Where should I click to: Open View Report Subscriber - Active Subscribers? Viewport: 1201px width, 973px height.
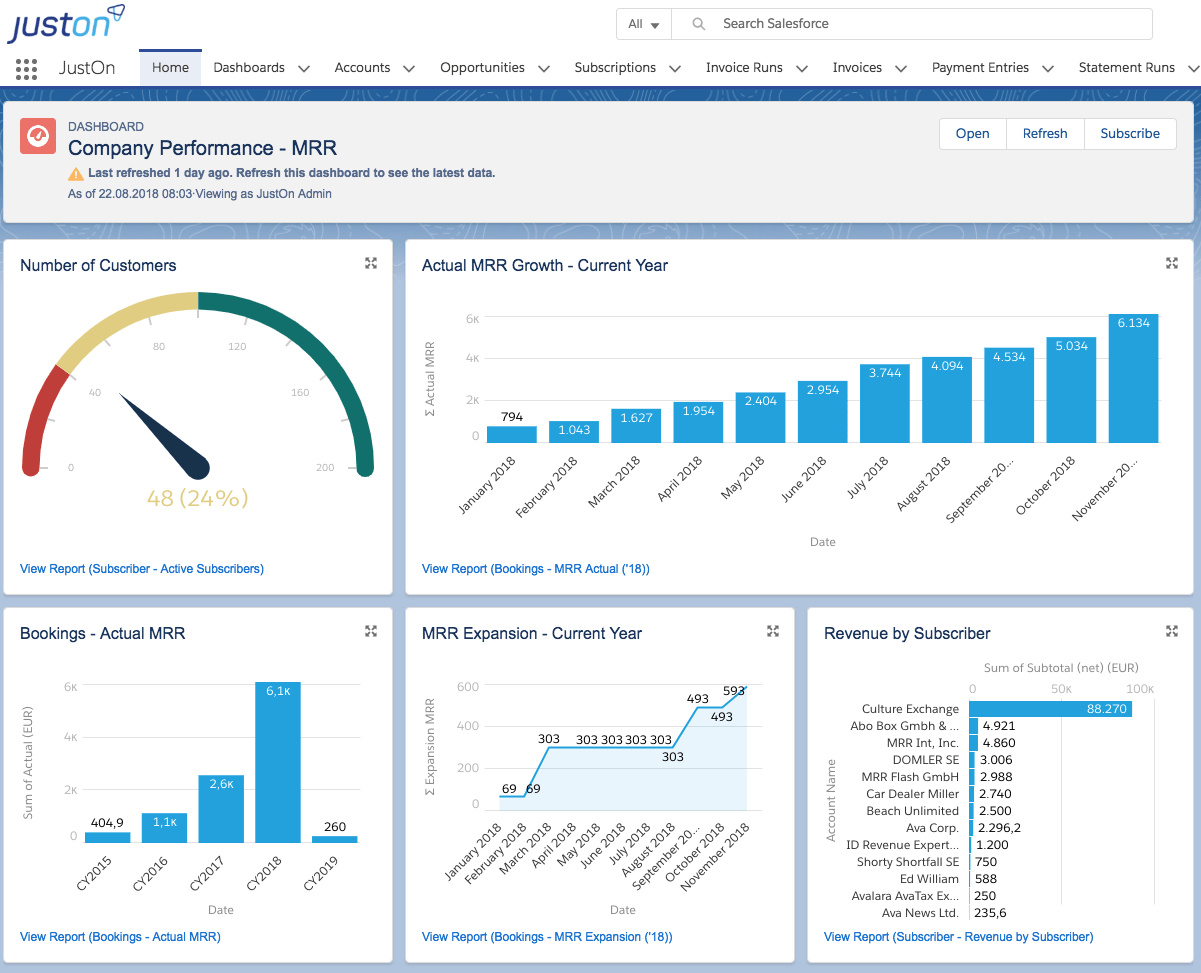click(x=142, y=569)
